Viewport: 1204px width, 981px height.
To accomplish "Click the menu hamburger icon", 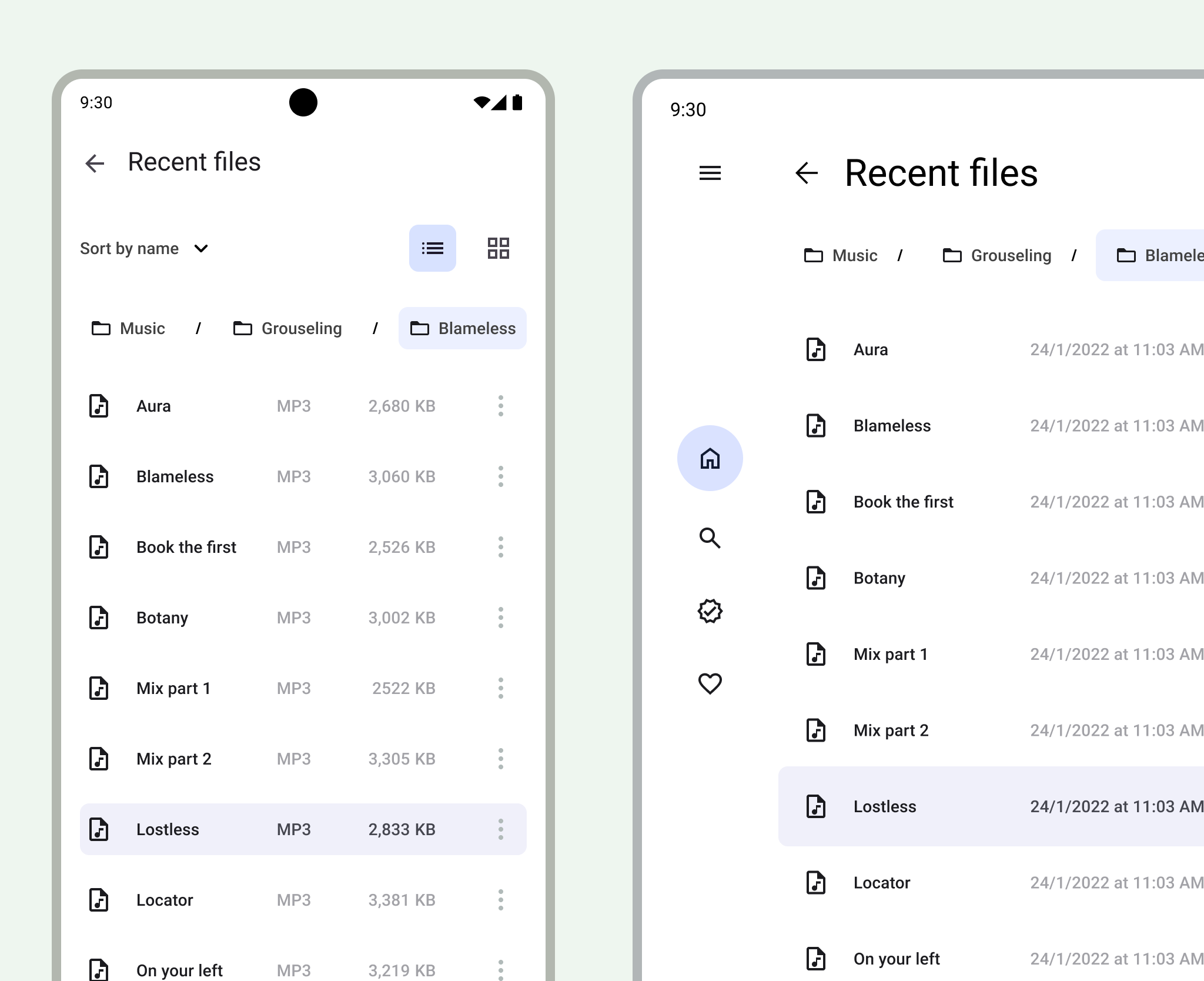I will pyautogui.click(x=711, y=173).
